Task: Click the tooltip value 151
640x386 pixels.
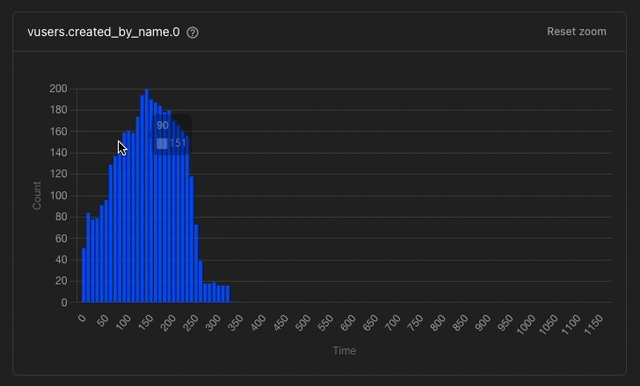Action: point(178,143)
